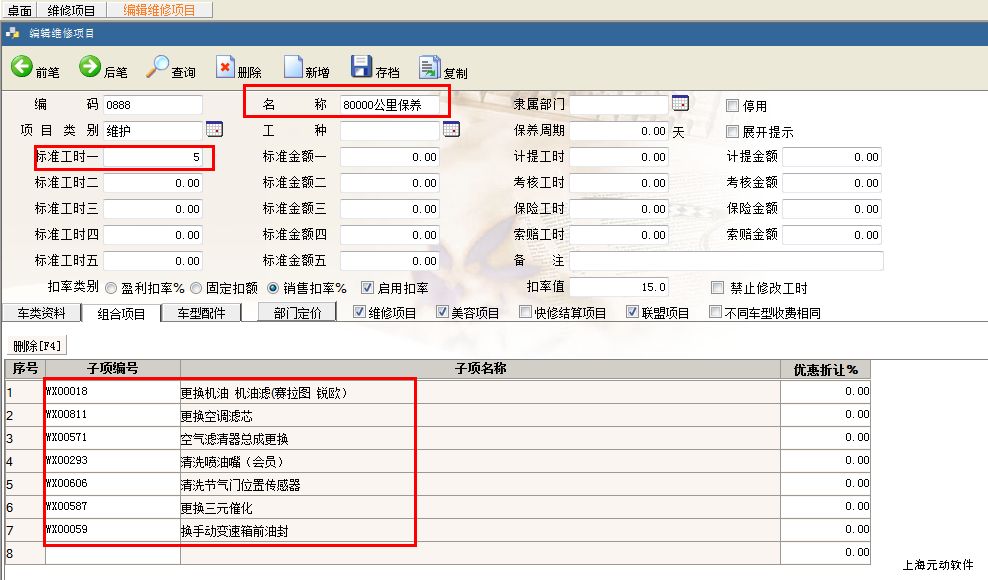Click the window icon beside 编辑维修项目 title
Image resolution: width=988 pixels, height=580 pixels.
(13, 32)
